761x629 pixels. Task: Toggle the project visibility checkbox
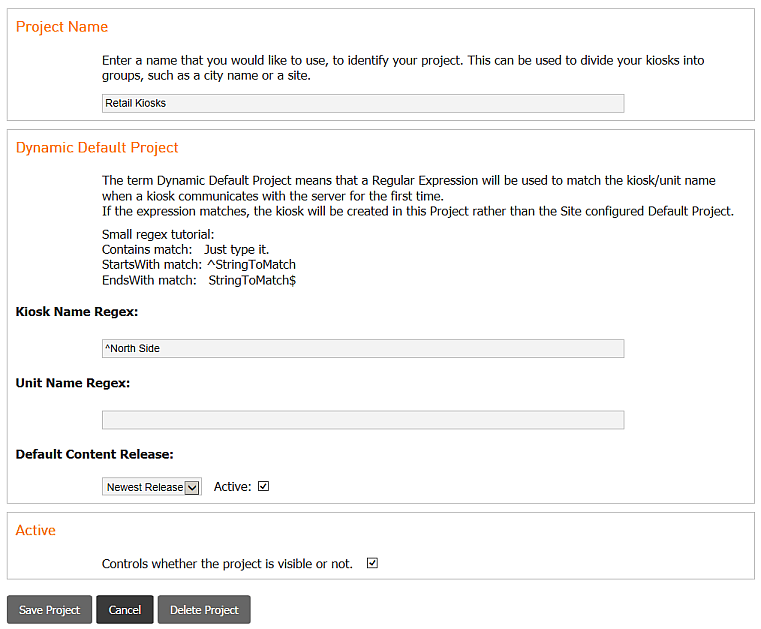(x=372, y=563)
